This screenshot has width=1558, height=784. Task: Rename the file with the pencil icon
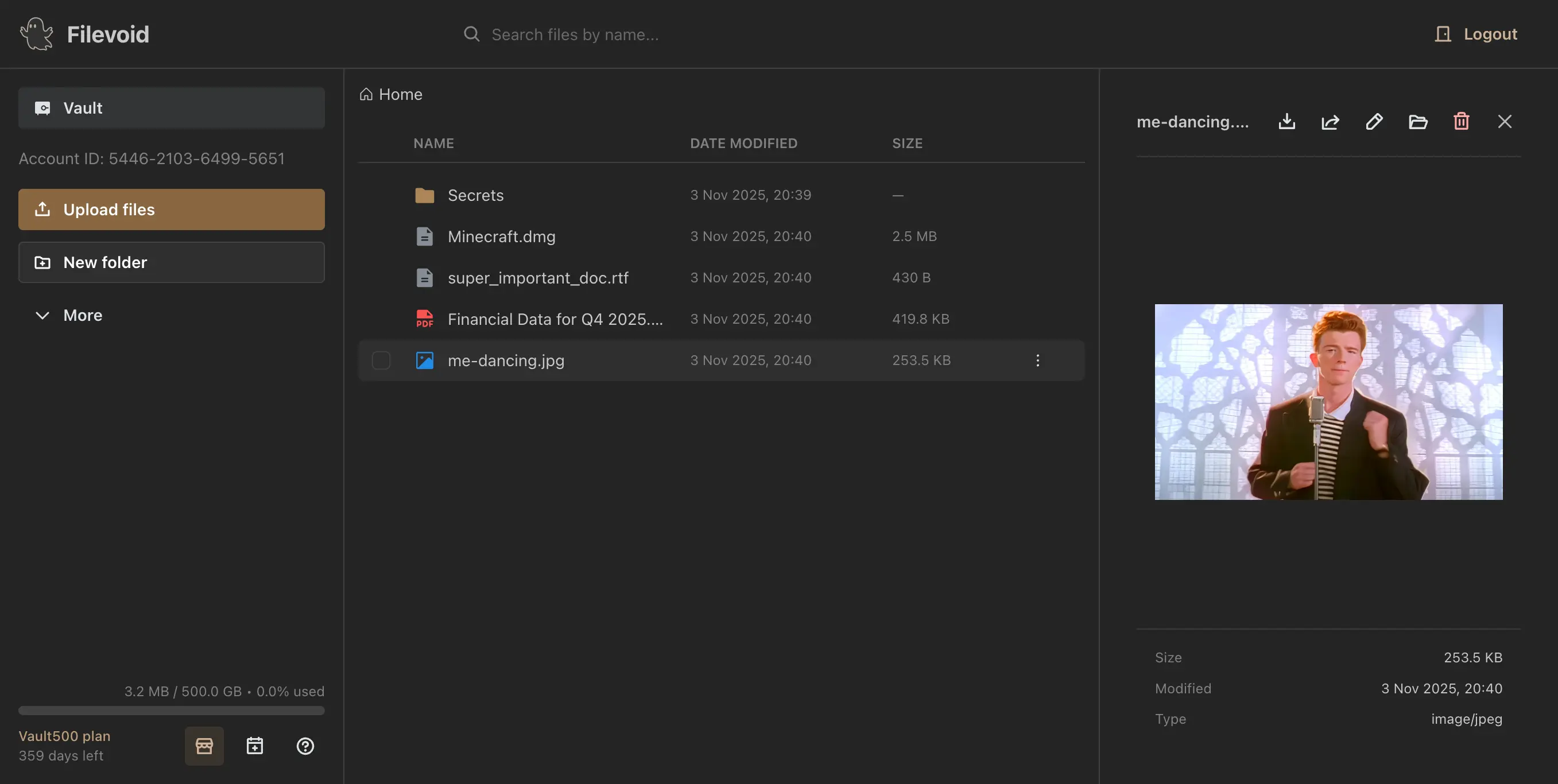coord(1374,122)
